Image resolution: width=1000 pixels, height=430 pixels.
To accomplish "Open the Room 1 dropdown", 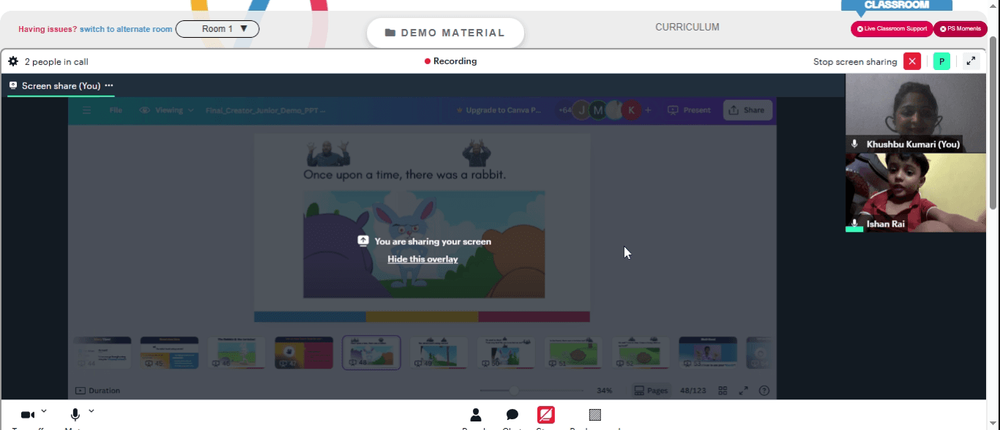I will [217, 29].
